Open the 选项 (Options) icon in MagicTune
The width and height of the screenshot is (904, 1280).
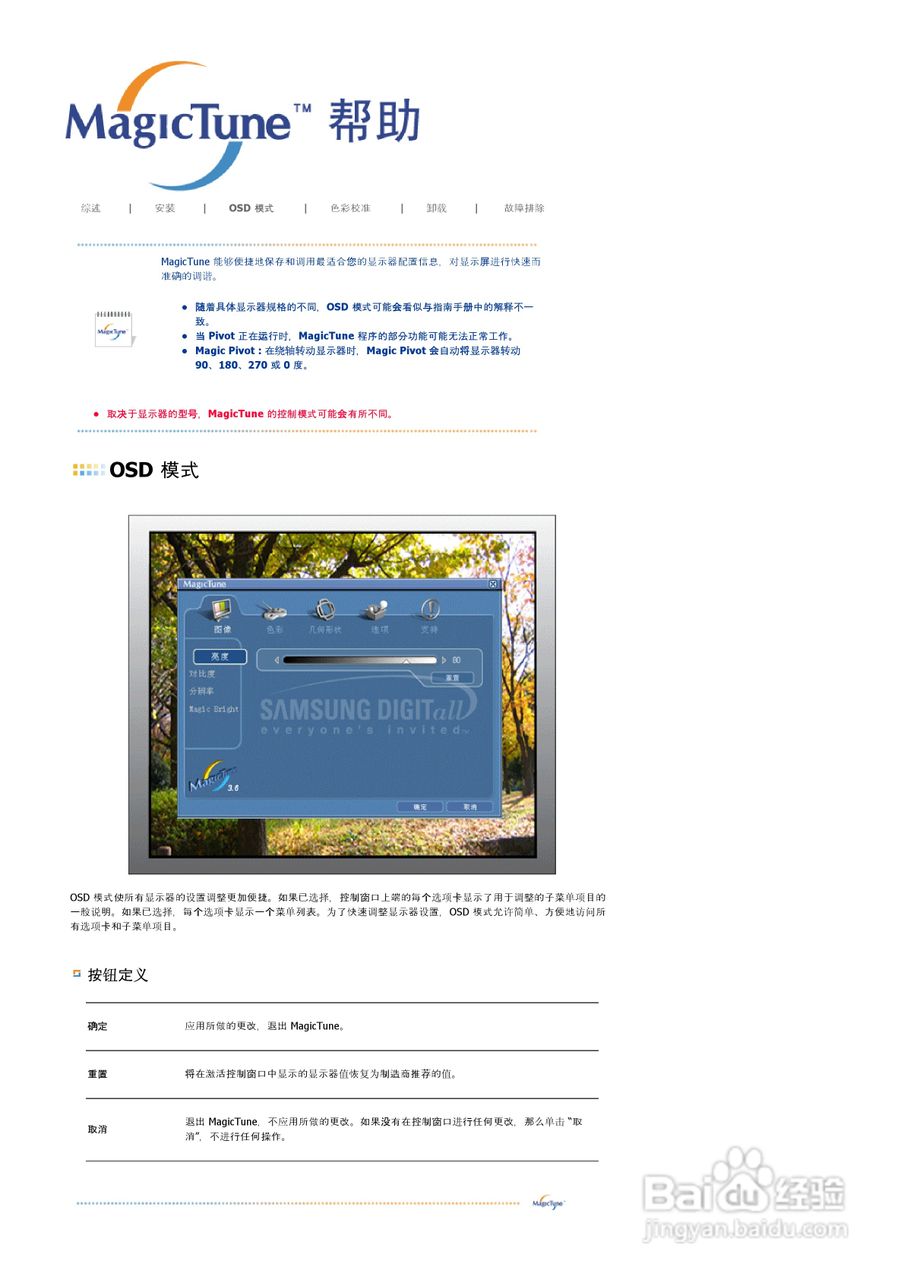click(378, 607)
